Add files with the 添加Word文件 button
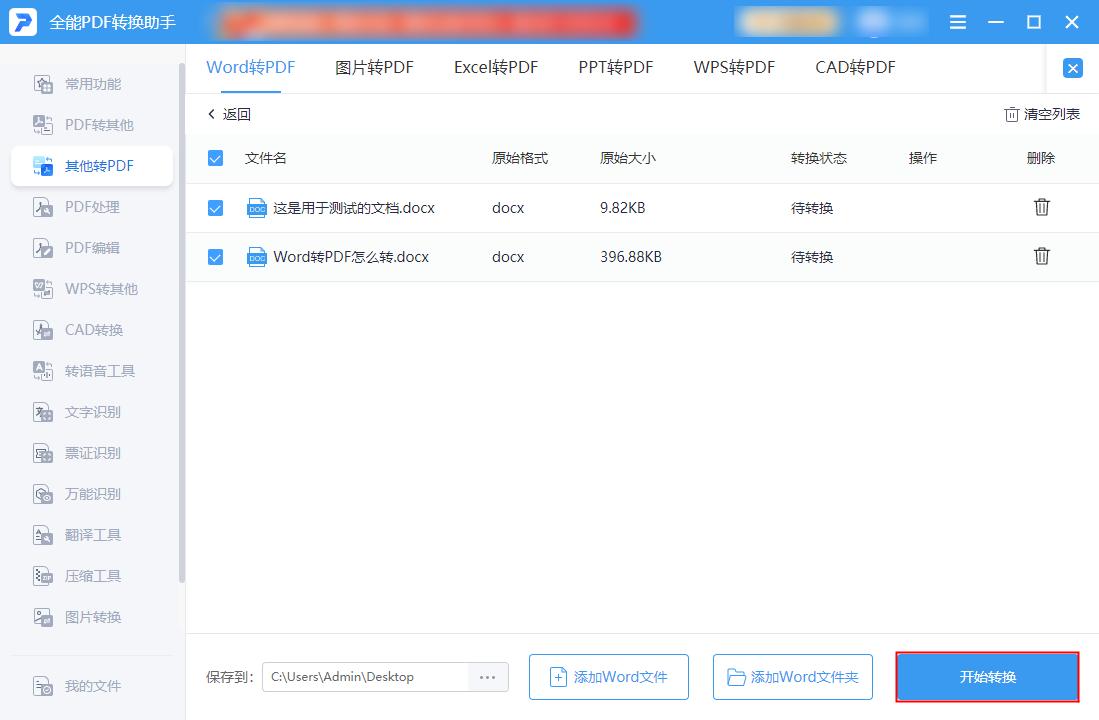Image resolution: width=1099 pixels, height=720 pixels. pyautogui.click(x=608, y=677)
